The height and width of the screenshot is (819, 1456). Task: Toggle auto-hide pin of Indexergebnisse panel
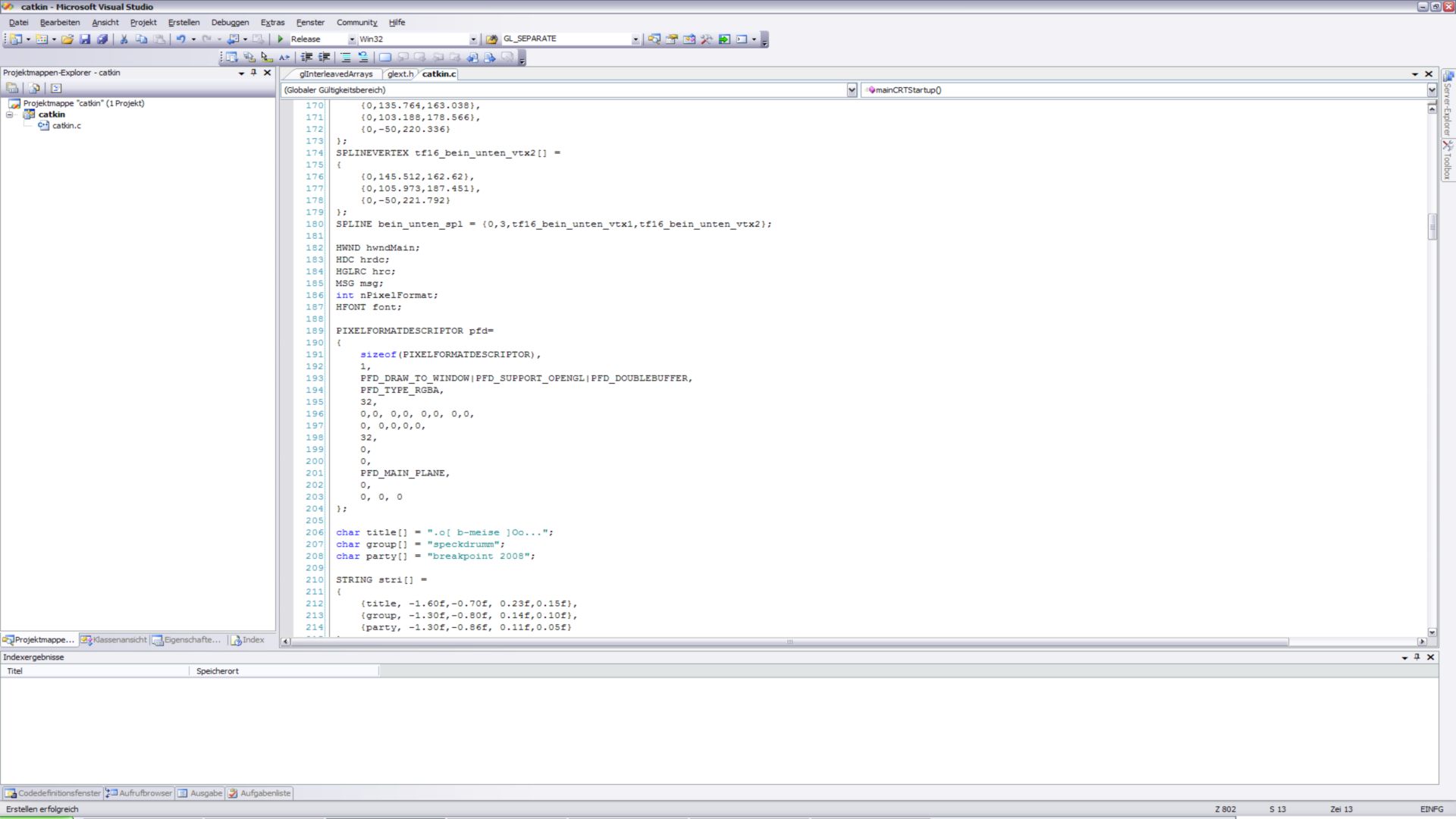(1417, 657)
